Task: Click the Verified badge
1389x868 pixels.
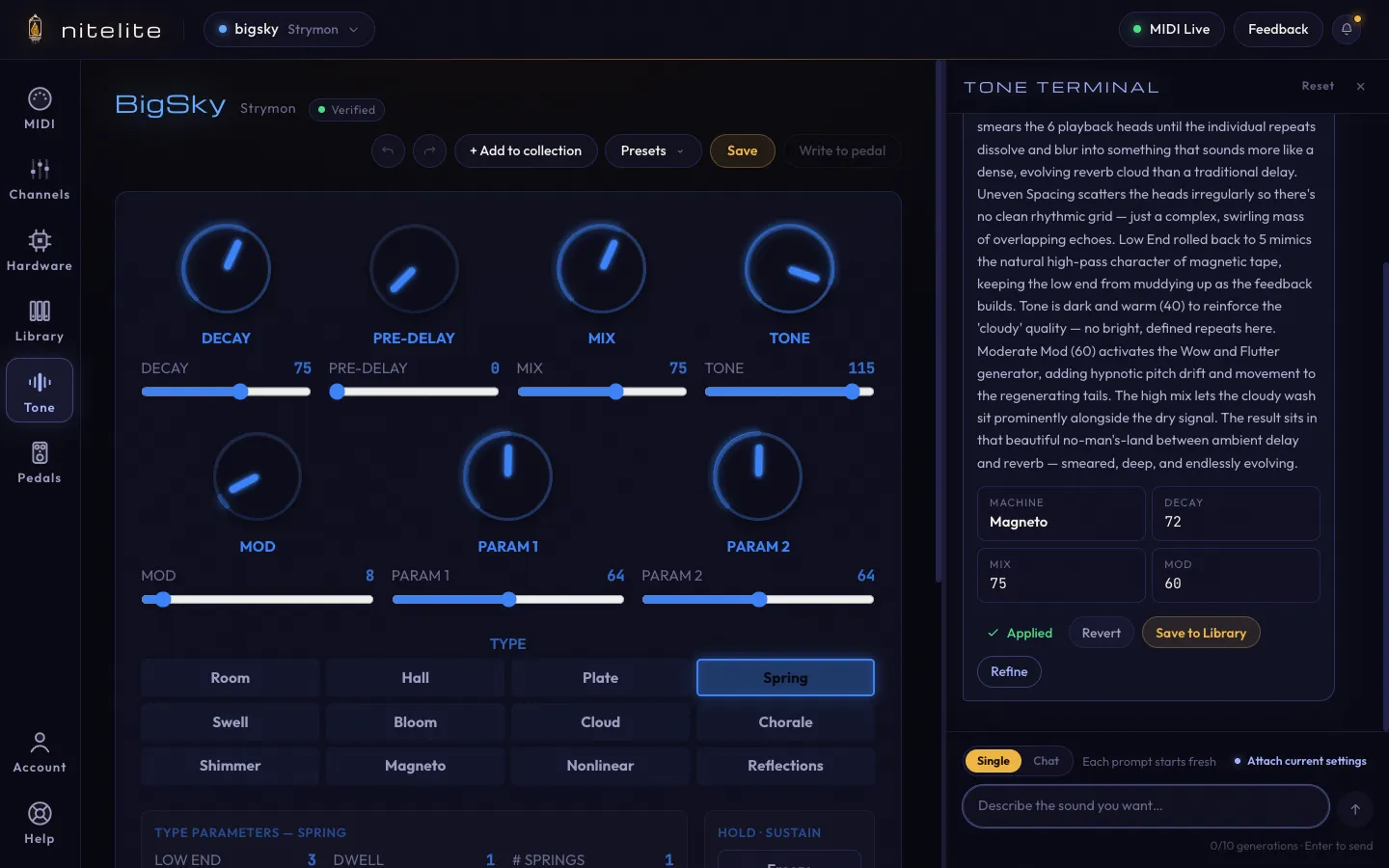Action: tap(347, 110)
